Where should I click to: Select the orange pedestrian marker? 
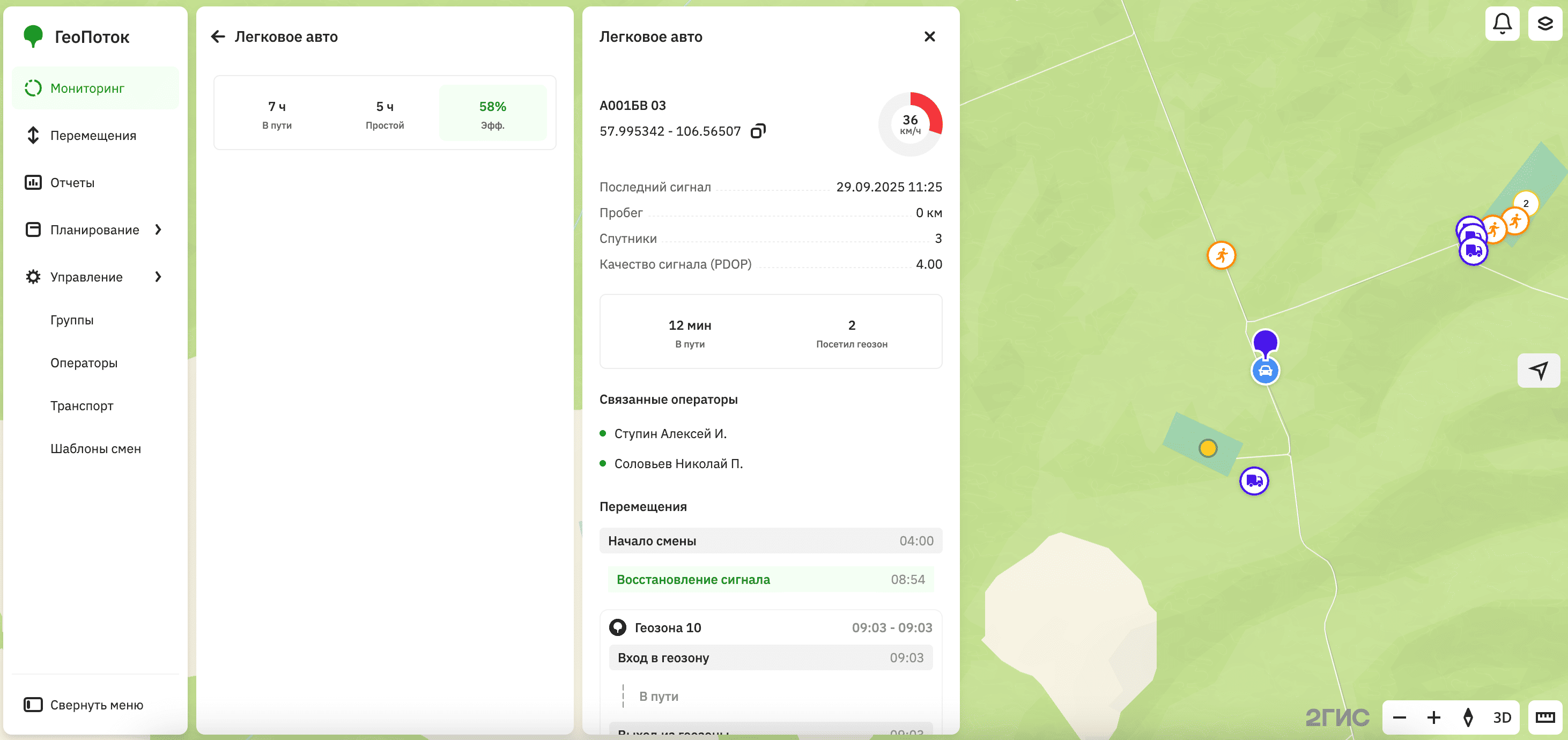(x=1221, y=256)
